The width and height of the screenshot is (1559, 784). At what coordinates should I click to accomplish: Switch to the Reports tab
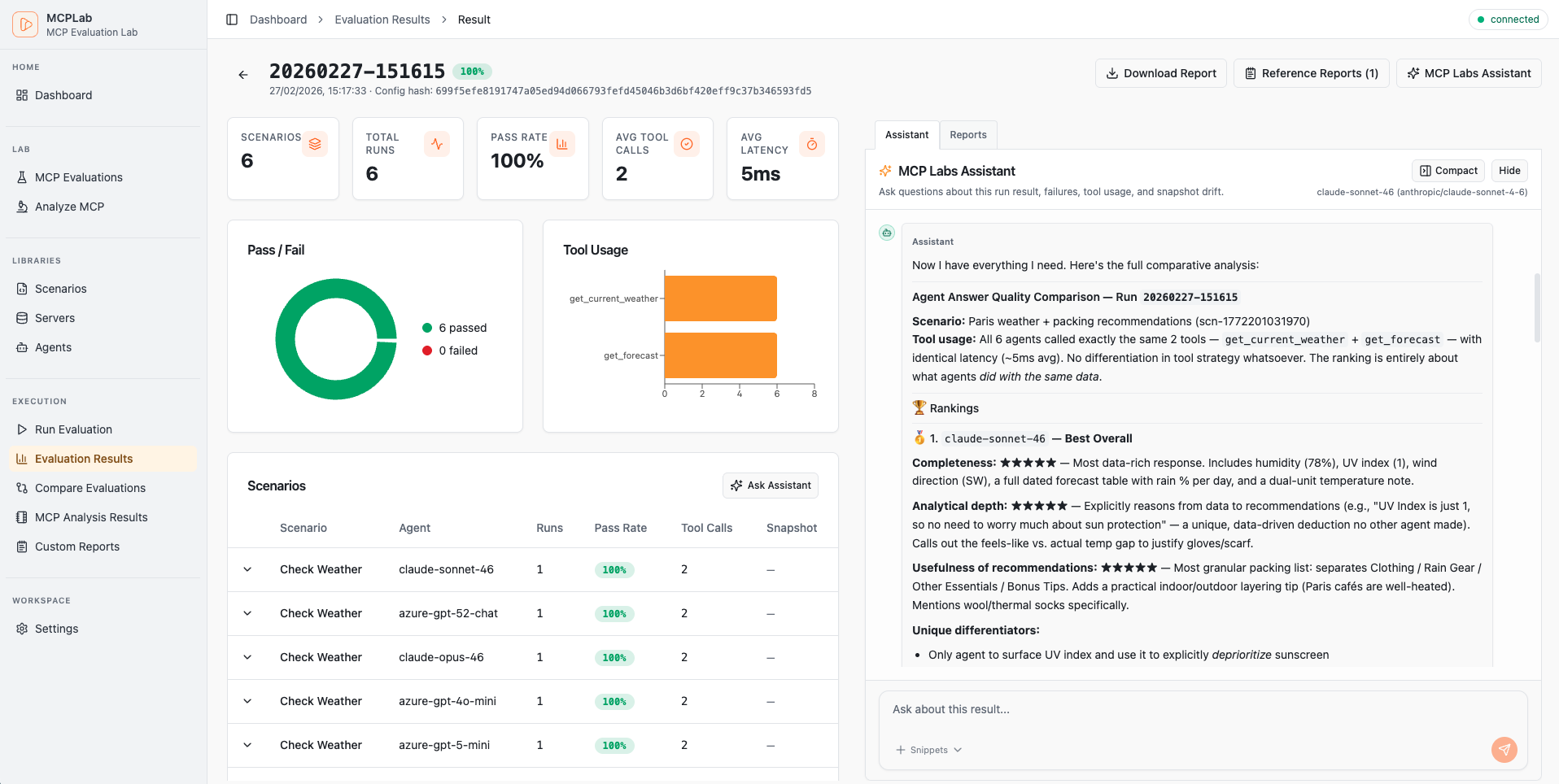(967, 135)
